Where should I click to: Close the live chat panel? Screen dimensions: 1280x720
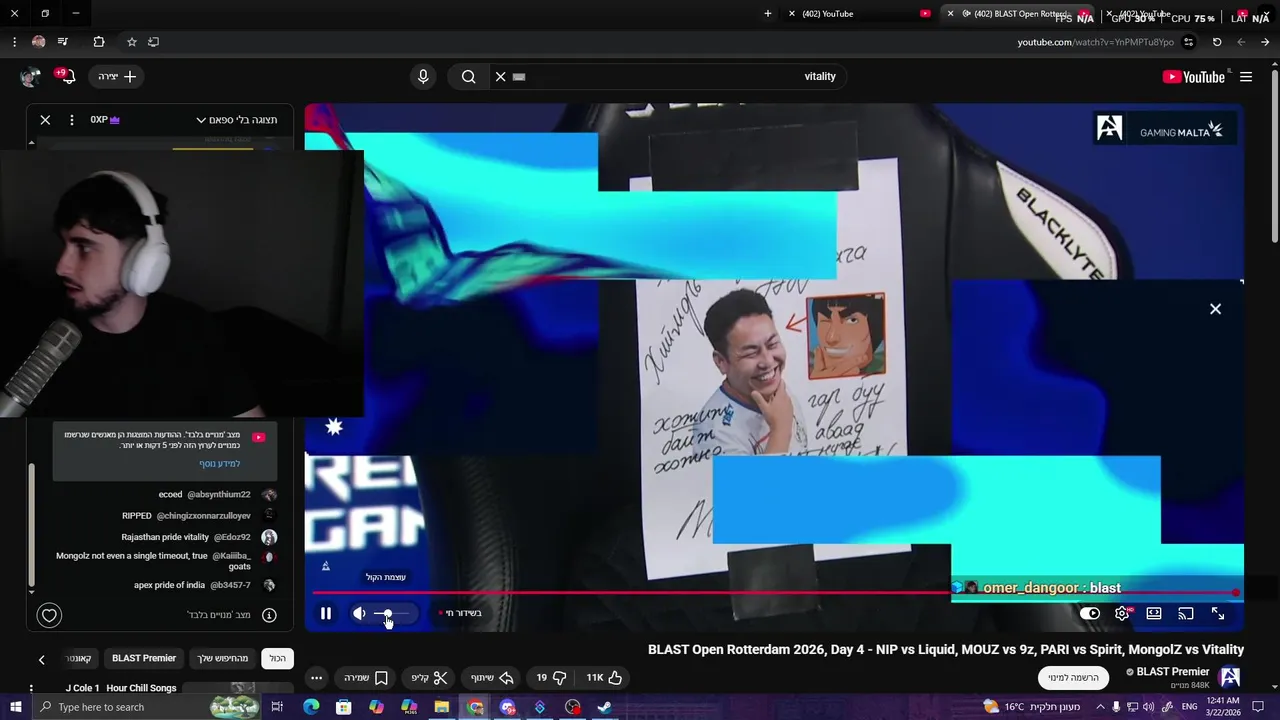click(45, 120)
